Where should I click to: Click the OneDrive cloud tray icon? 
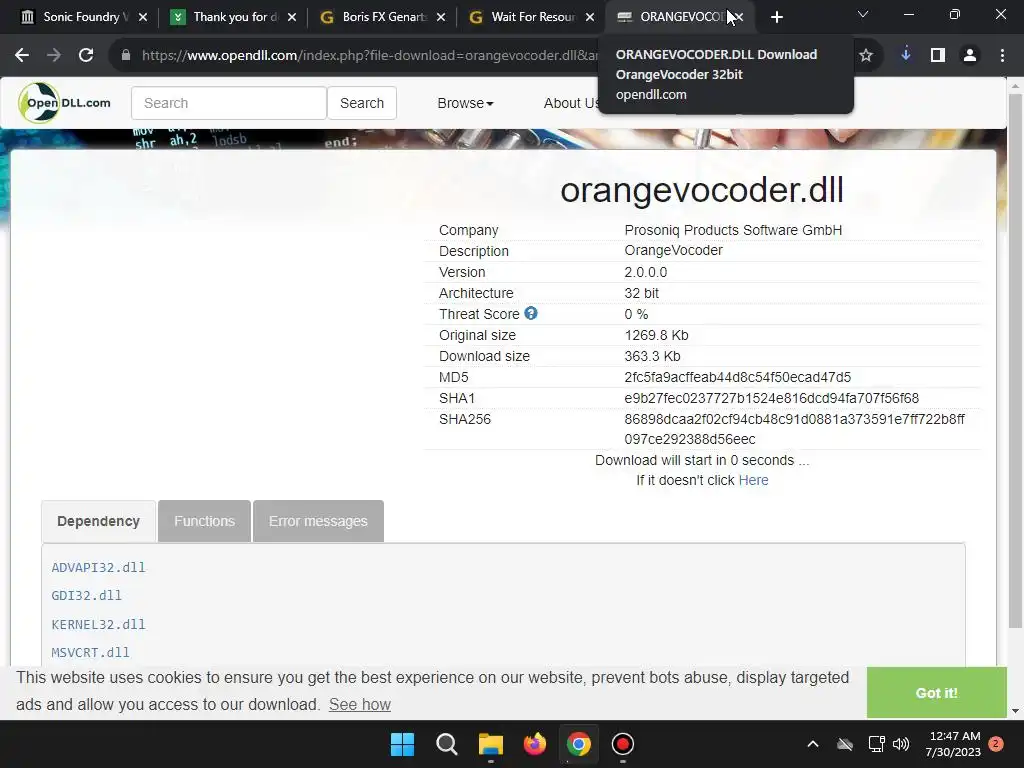[x=845, y=744]
